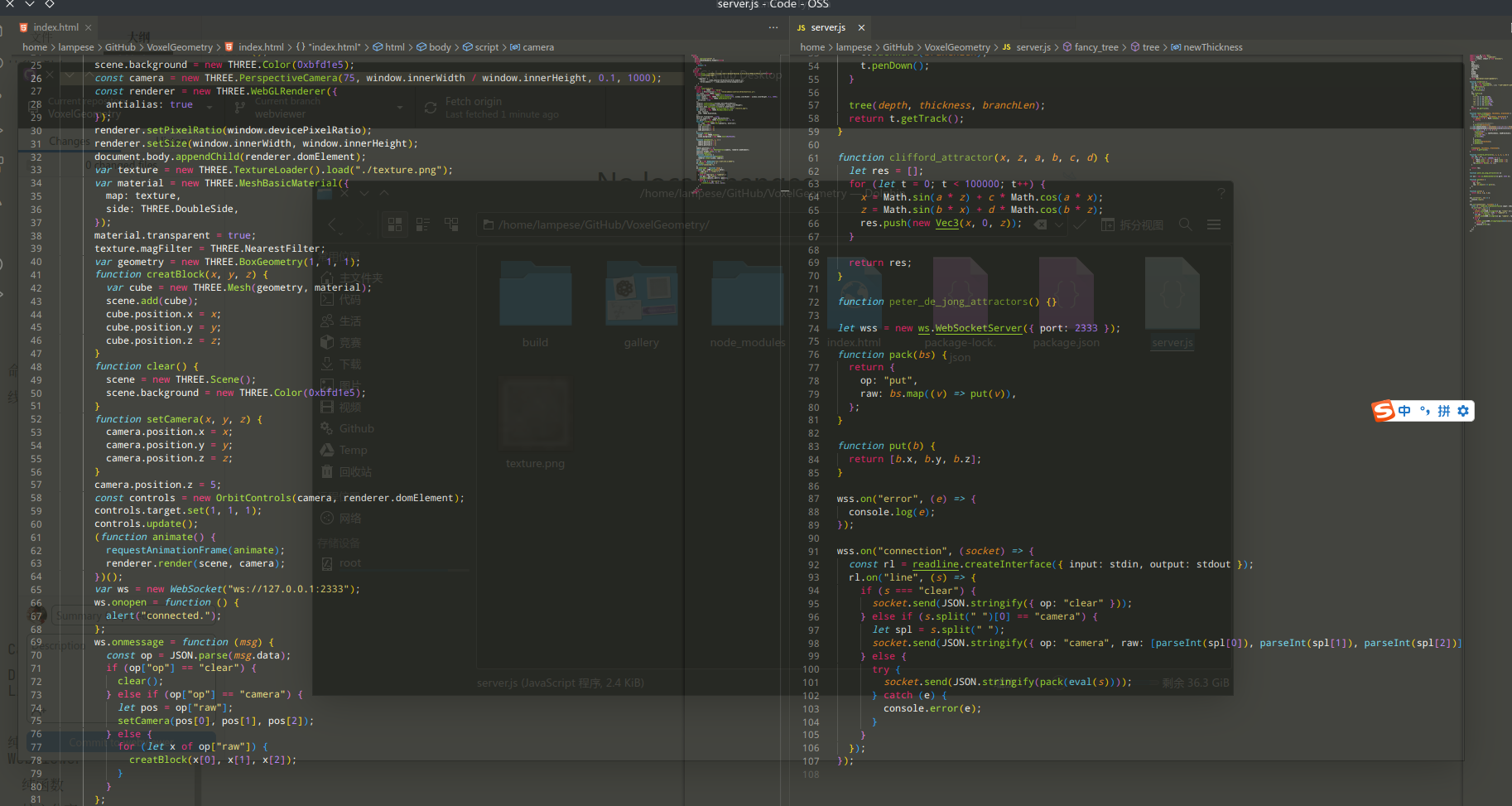The width and height of the screenshot is (1512, 806).
Task: Click the node_modules folder in Dolphin
Action: 747,303
